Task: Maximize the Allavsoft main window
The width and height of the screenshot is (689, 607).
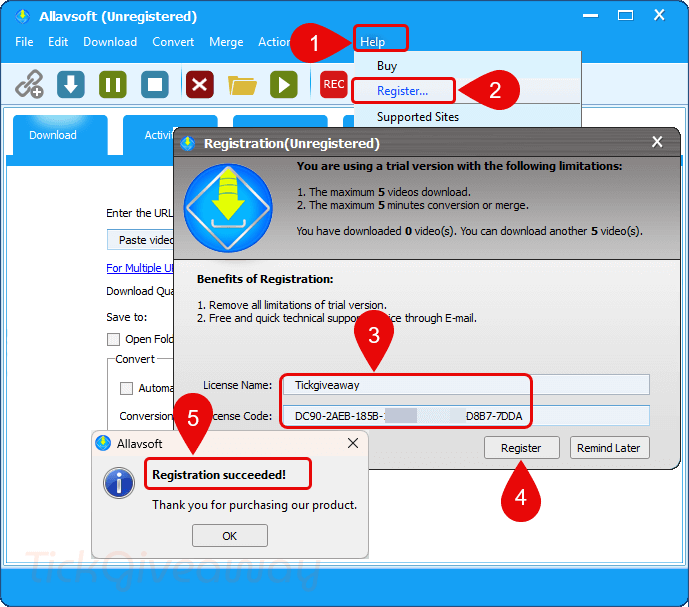Action: pos(625,16)
